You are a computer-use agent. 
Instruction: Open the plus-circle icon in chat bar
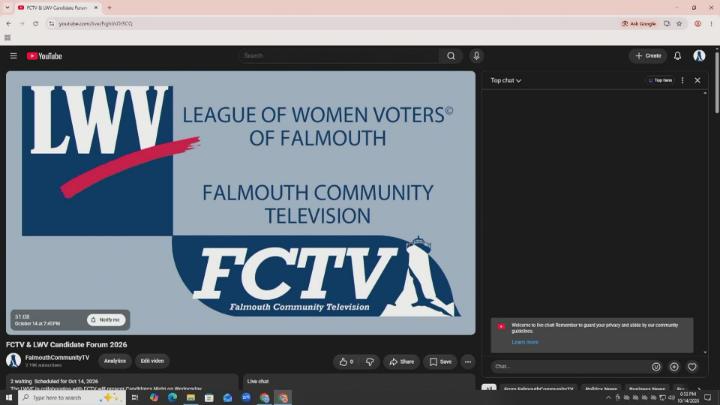coord(674,366)
